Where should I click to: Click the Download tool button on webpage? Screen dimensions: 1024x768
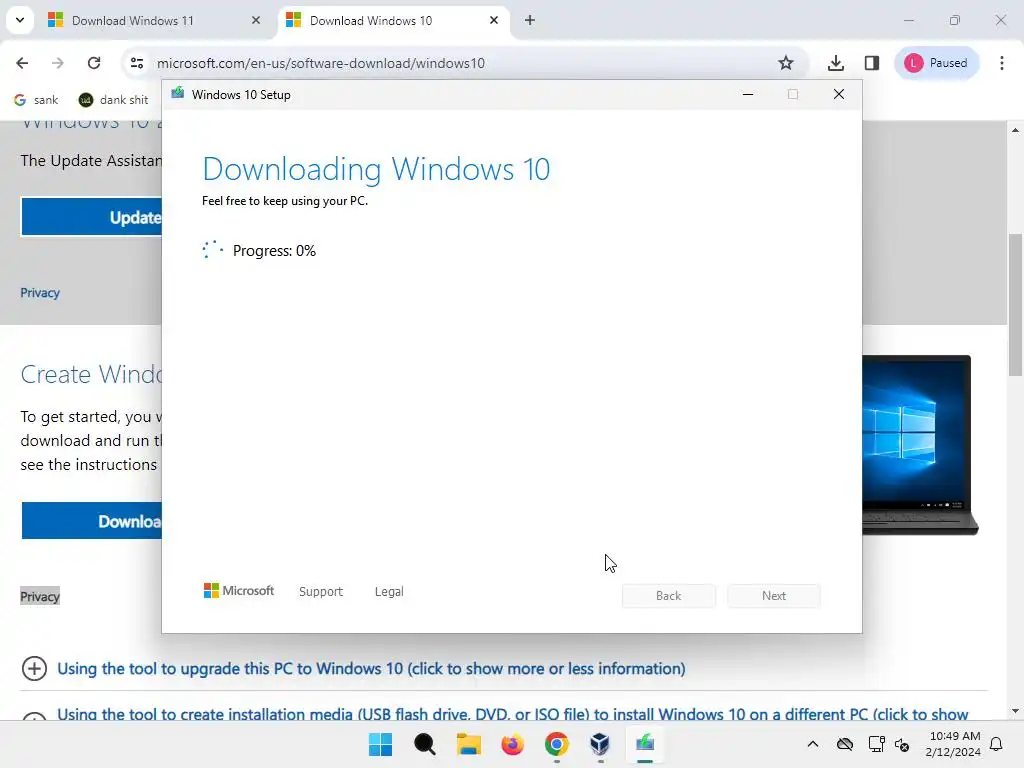(91, 521)
